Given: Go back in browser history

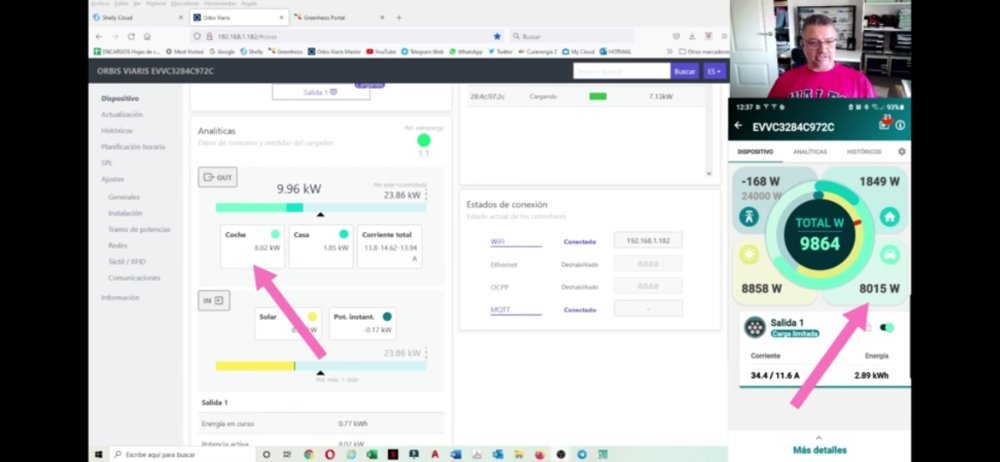Looking at the screenshot, I should coord(99,36).
